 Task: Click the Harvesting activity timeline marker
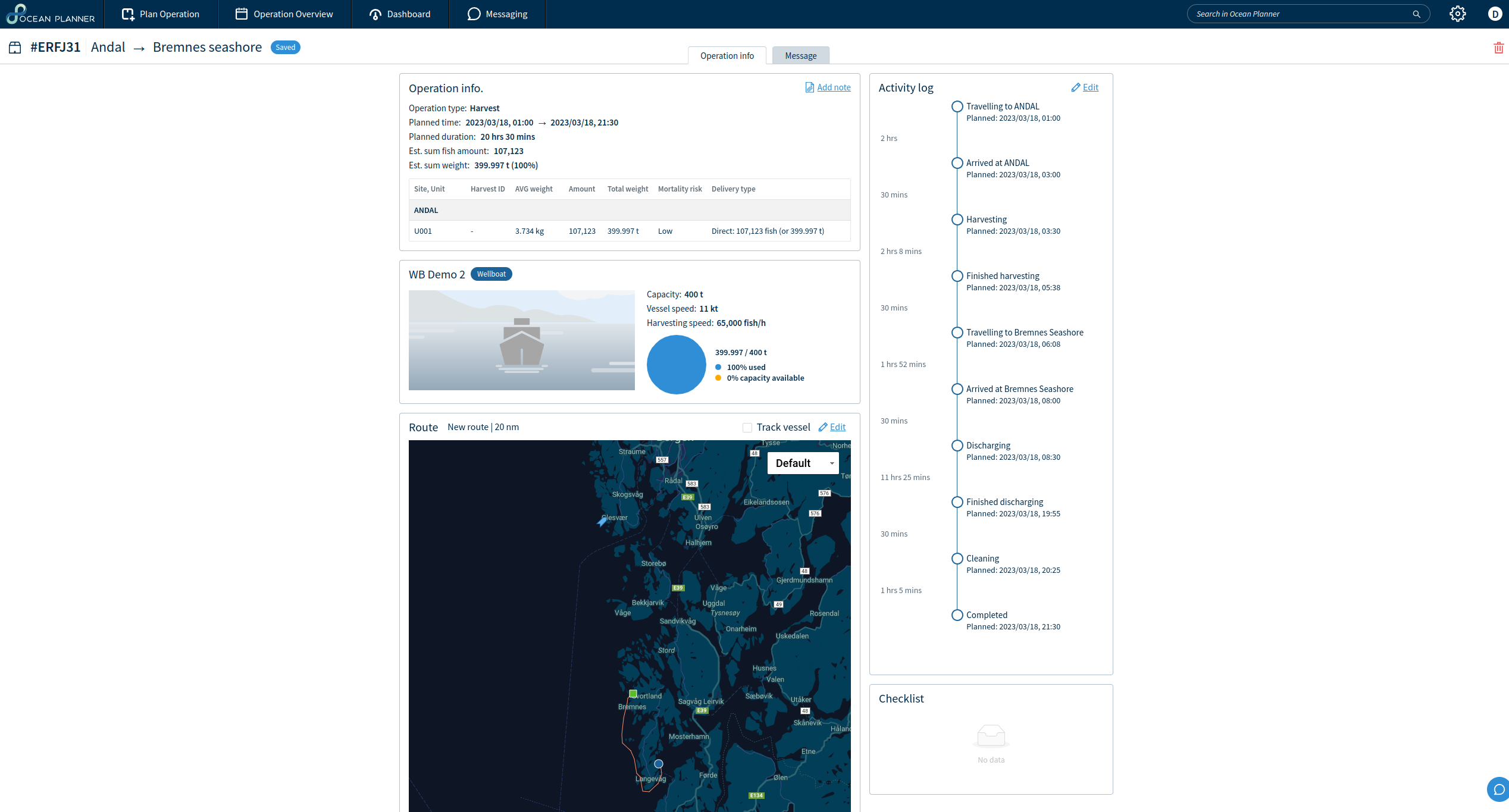[x=957, y=220]
